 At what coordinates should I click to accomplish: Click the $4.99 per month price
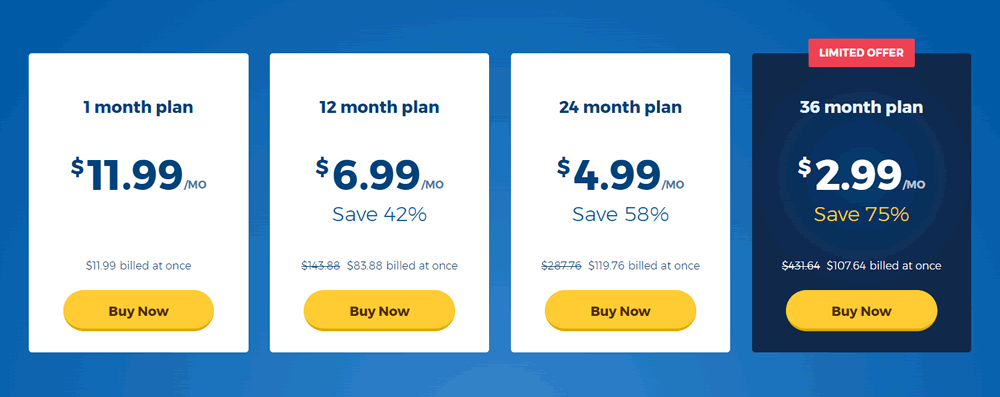[621, 175]
